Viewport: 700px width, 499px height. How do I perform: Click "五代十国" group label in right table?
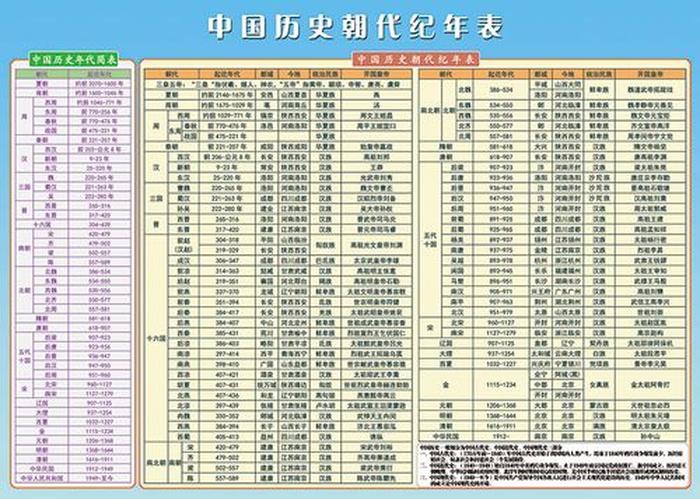tap(430, 240)
